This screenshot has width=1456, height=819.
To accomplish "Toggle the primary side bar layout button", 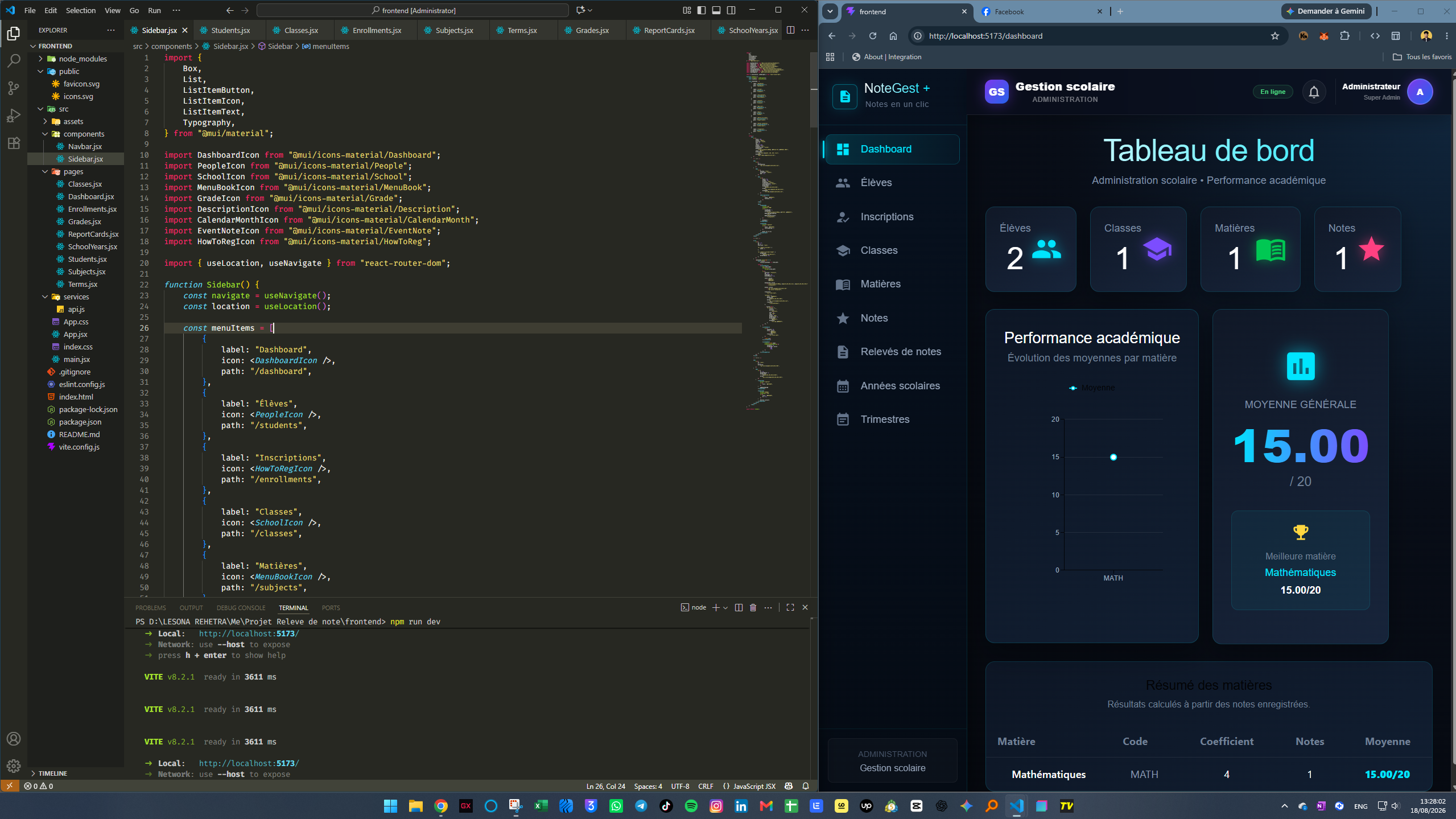I will pyautogui.click(x=702, y=10).
